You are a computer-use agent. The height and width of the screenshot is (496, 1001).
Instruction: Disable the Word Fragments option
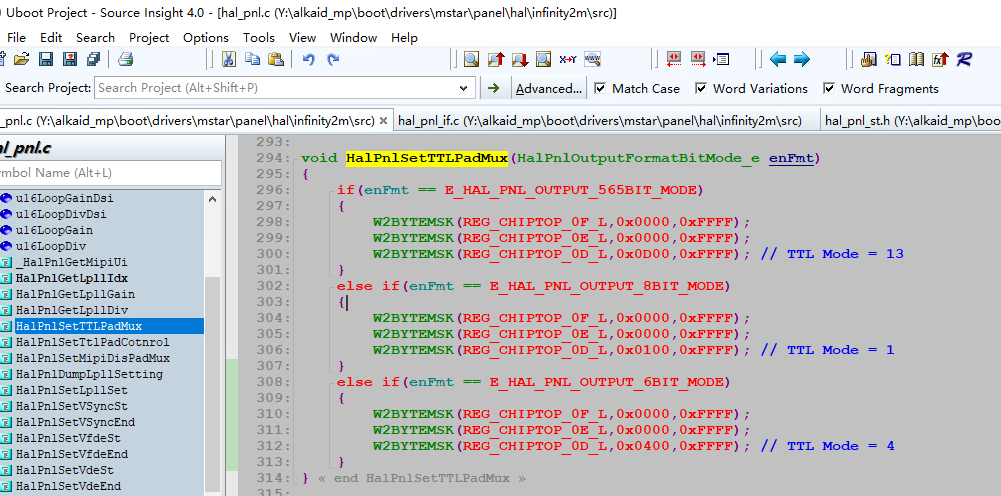[x=829, y=88]
